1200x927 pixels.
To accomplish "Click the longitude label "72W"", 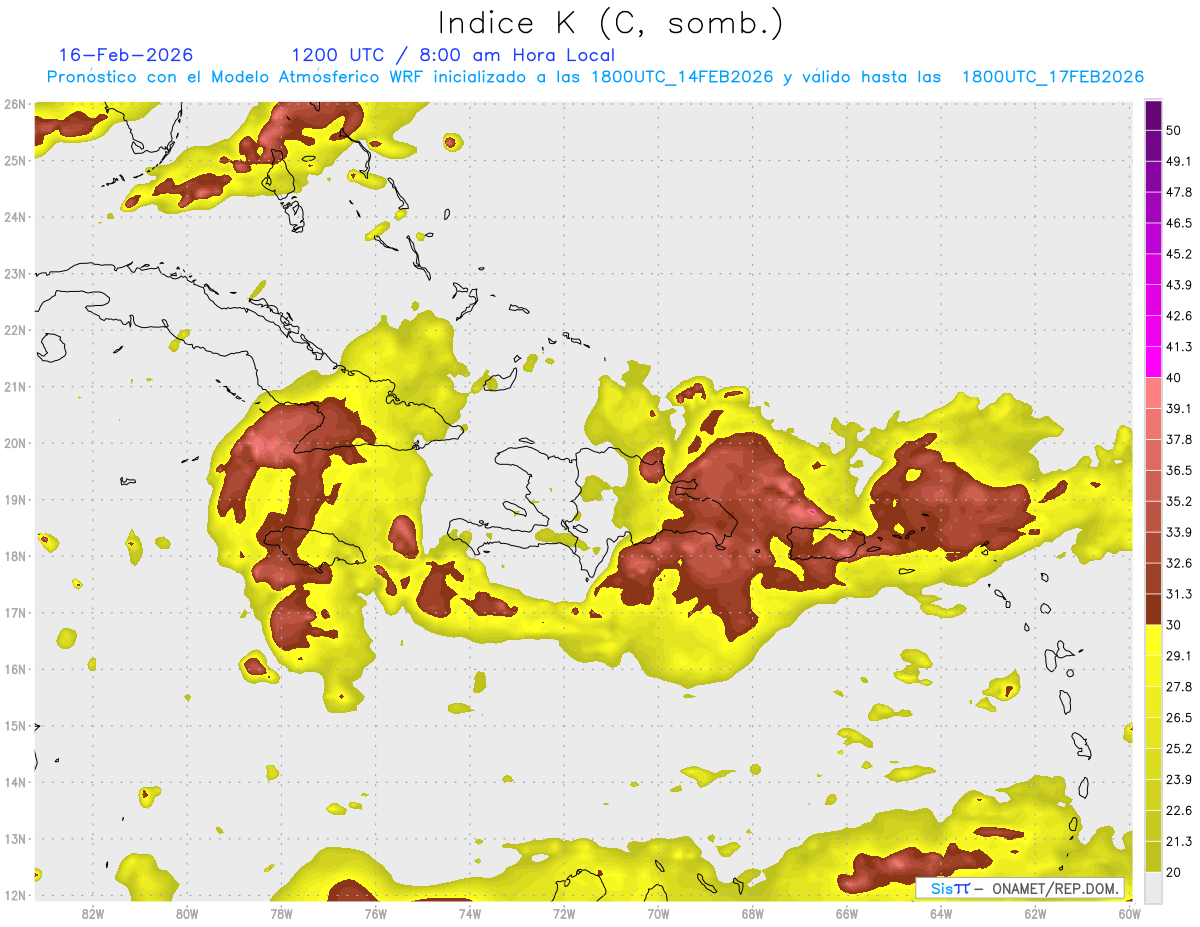I will [564, 913].
